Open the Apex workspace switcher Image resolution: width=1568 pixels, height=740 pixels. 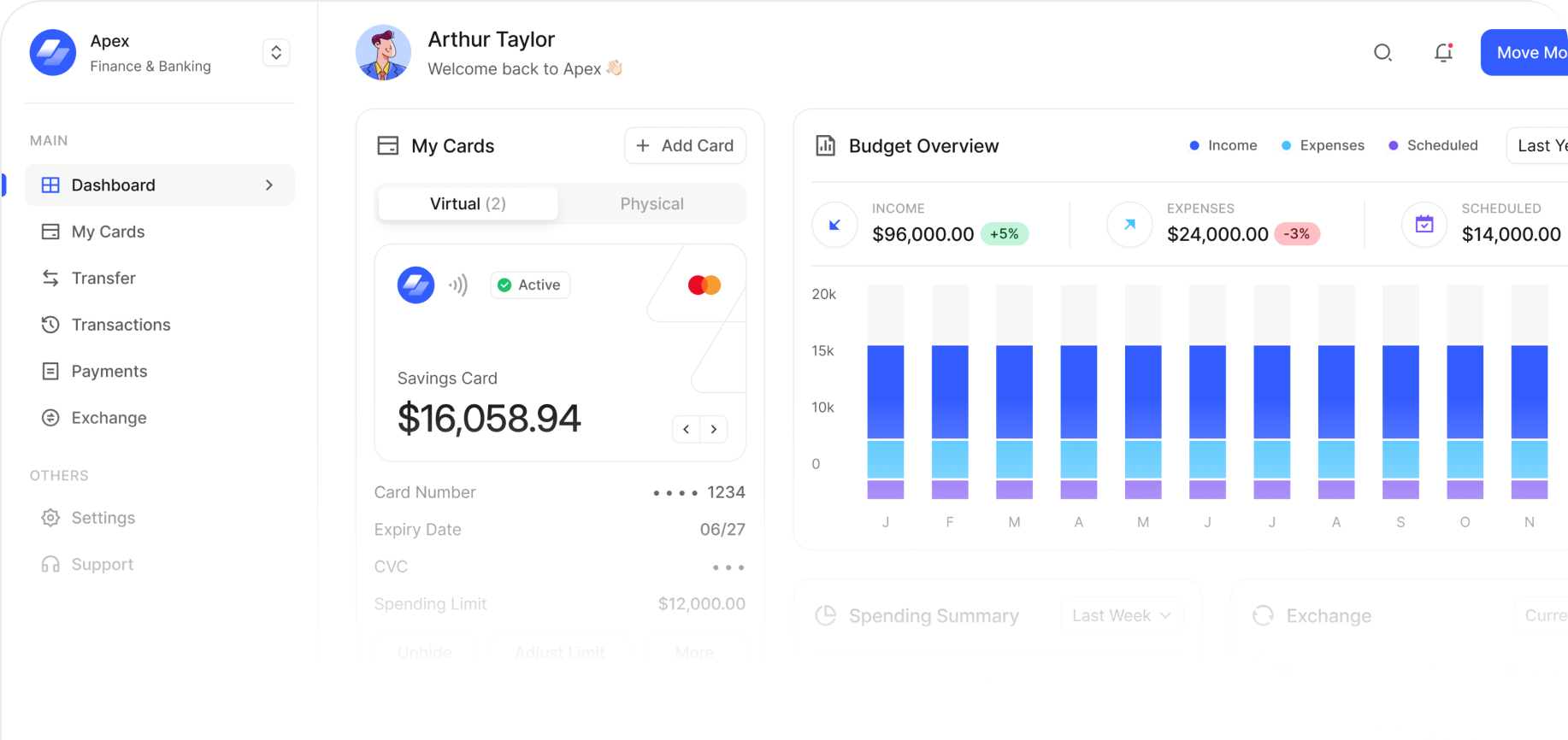(276, 53)
